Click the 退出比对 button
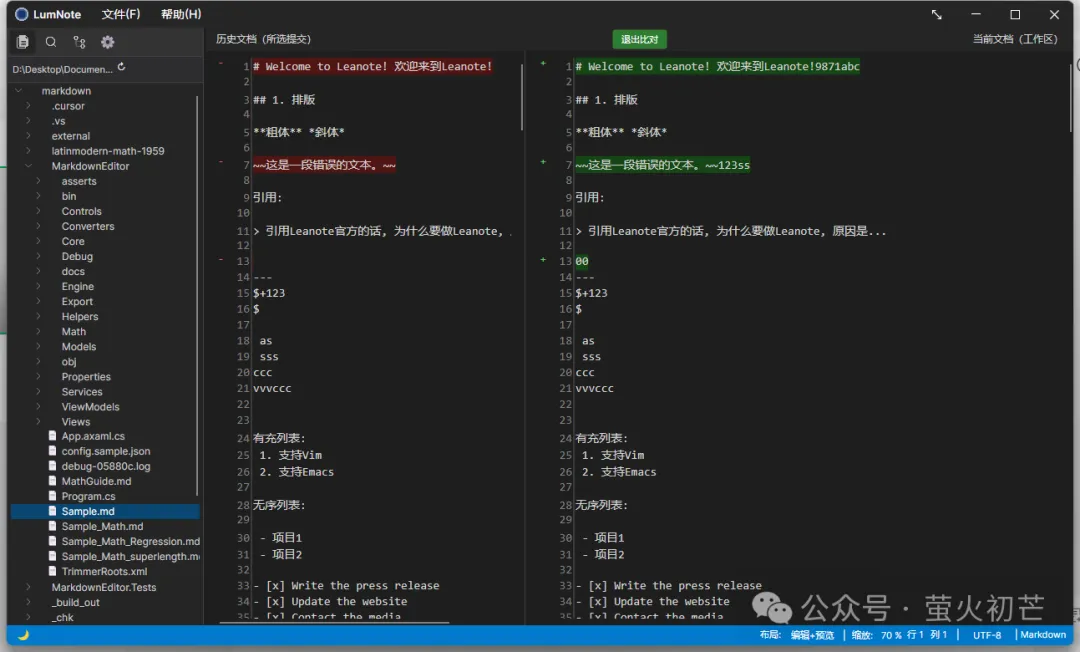 639,39
